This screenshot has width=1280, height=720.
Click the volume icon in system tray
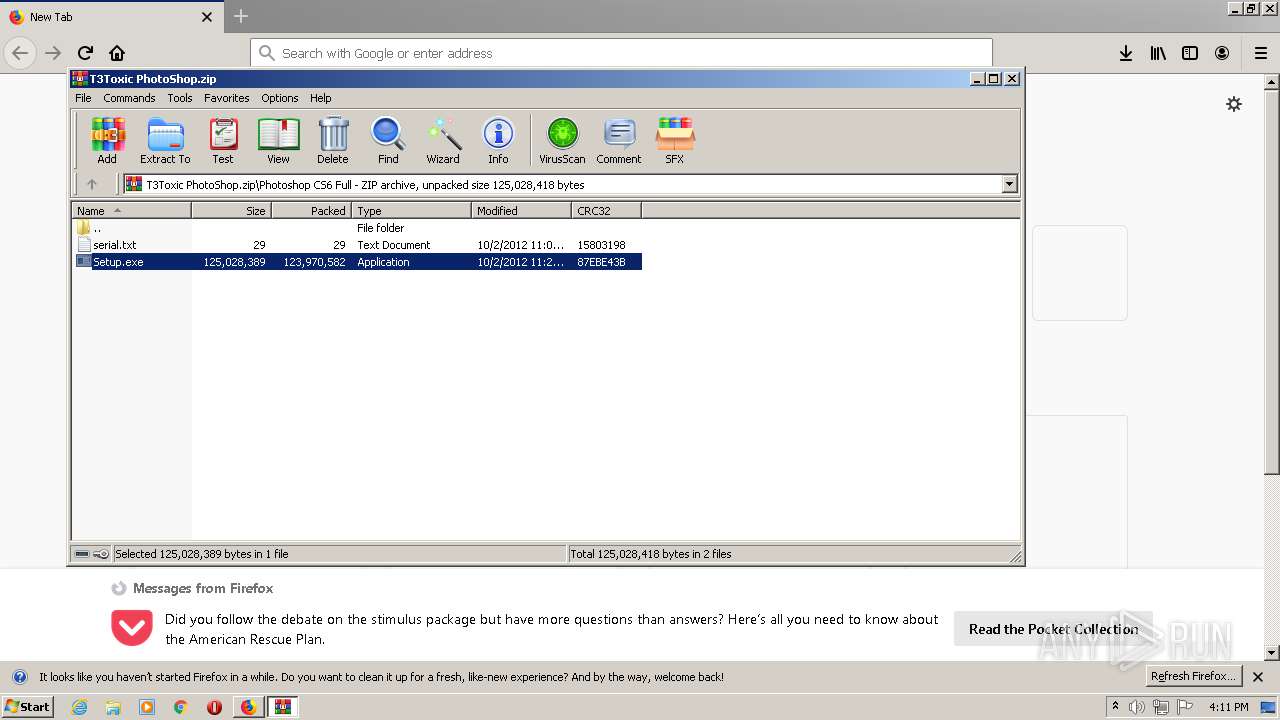tap(1136, 707)
